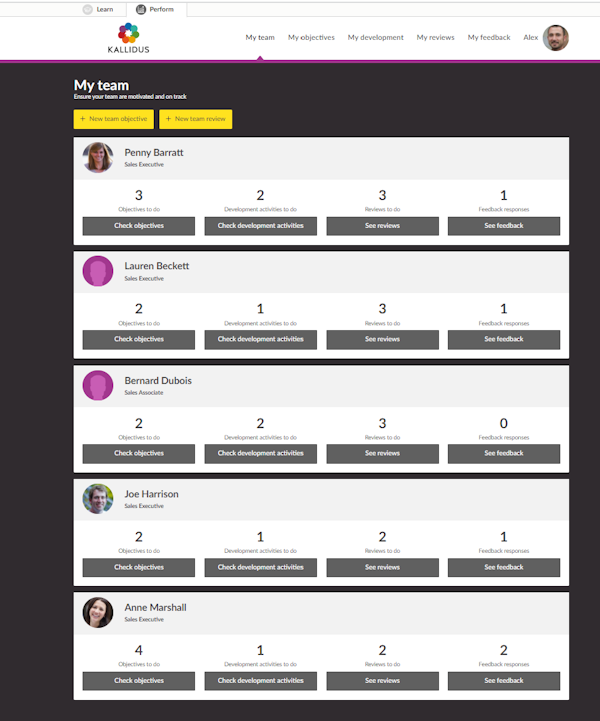Open Alex's profile avatar
Viewport: 600px width, 721px height.
[x=555, y=38]
